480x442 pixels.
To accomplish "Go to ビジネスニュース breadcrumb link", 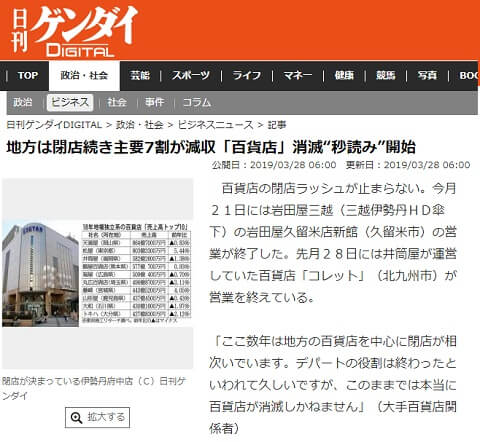I will (x=216, y=125).
